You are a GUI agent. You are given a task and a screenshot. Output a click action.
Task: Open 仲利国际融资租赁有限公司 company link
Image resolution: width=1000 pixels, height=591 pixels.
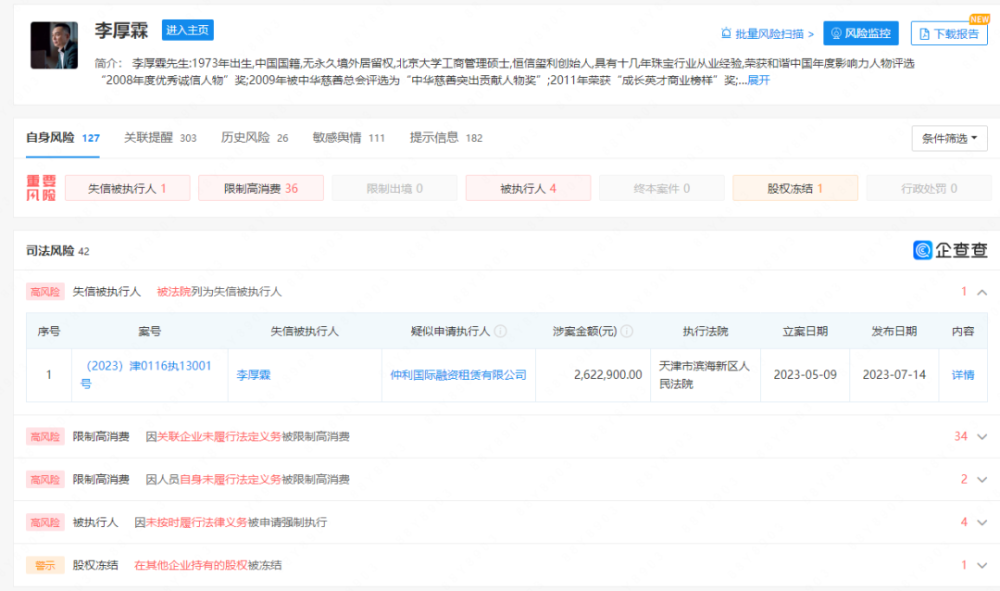tap(458, 375)
